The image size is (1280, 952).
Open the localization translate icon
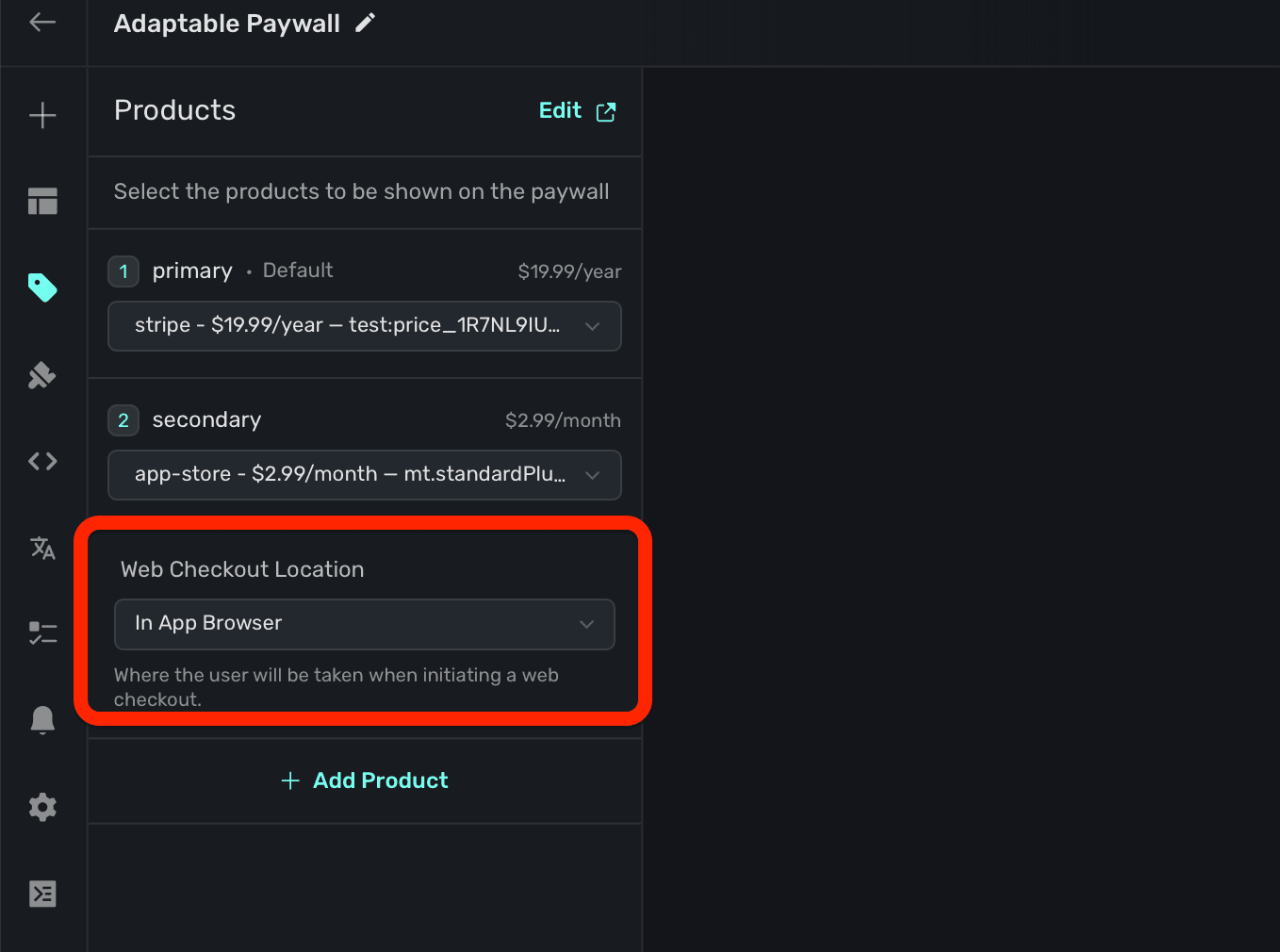[x=42, y=548]
